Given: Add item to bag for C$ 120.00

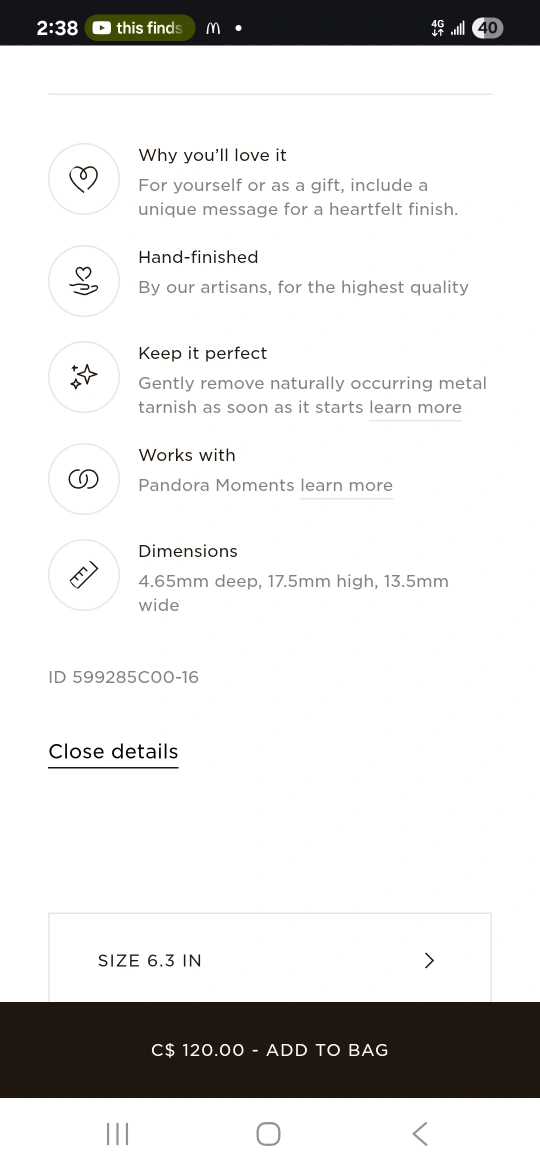Looking at the screenshot, I should tap(270, 1050).
